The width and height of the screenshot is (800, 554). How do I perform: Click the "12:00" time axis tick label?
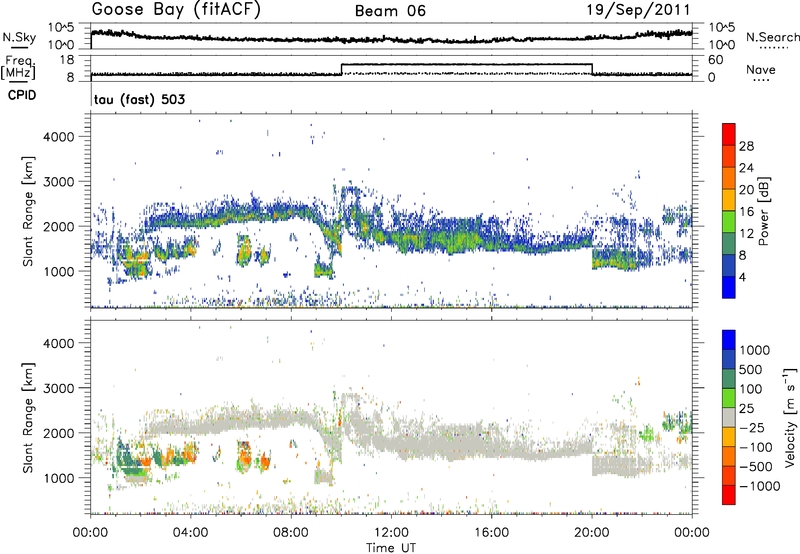coord(391,533)
